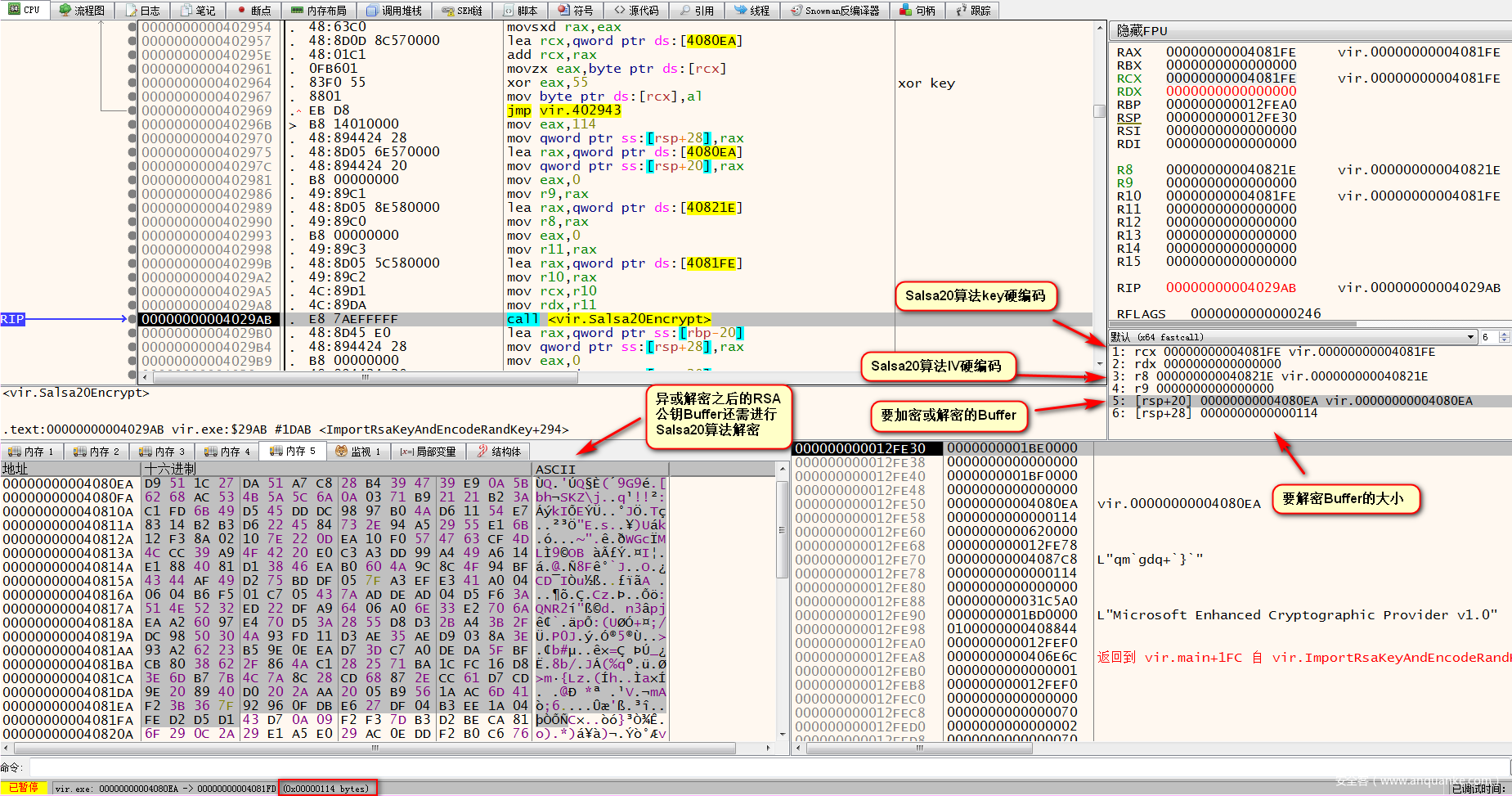Toggle breakpoint bullet at address 0000000000402969
The height and width of the screenshot is (796, 1512).
pyautogui.click(x=132, y=110)
